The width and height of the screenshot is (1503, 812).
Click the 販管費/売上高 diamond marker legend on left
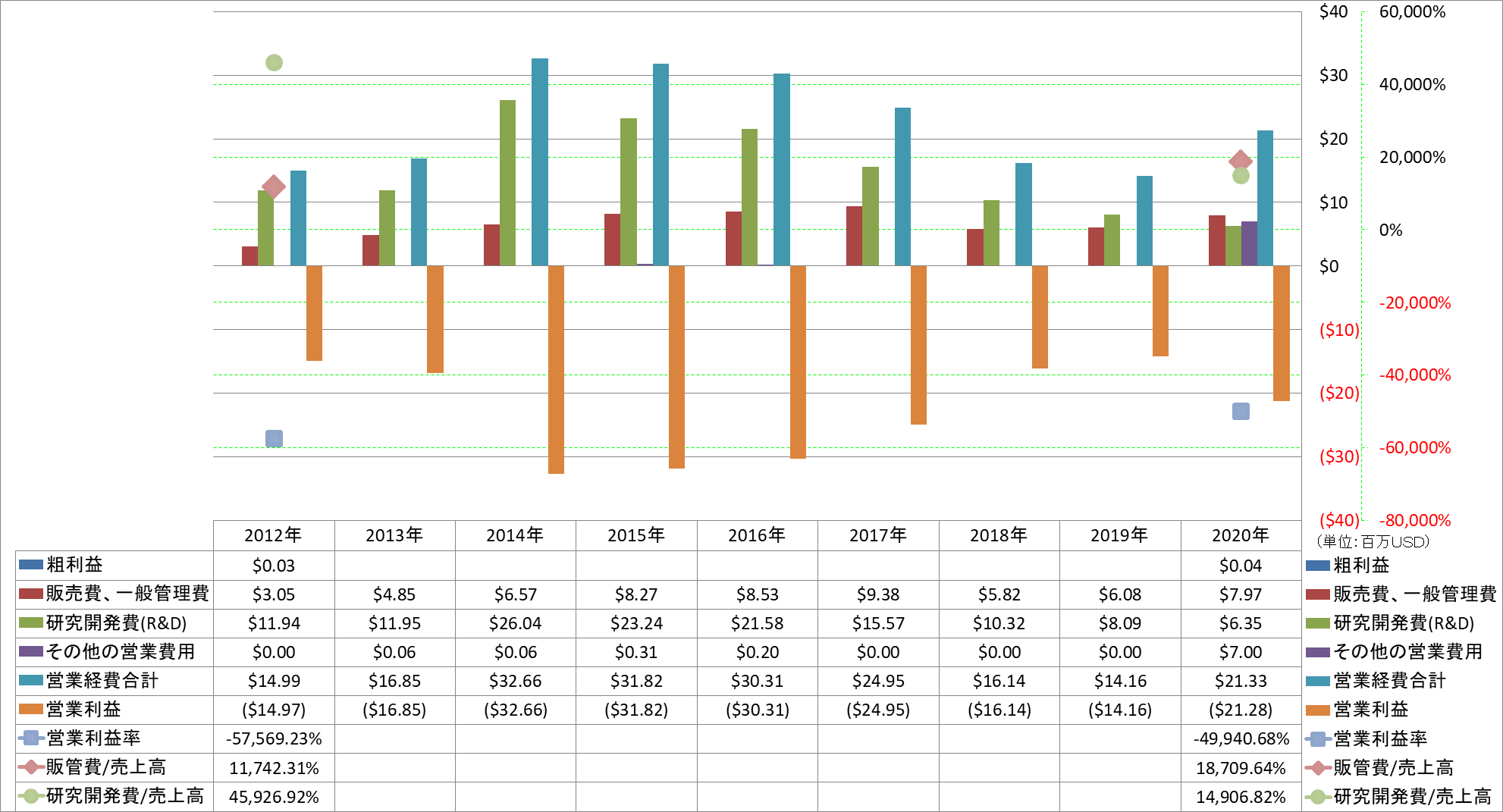(x=31, y=767)
